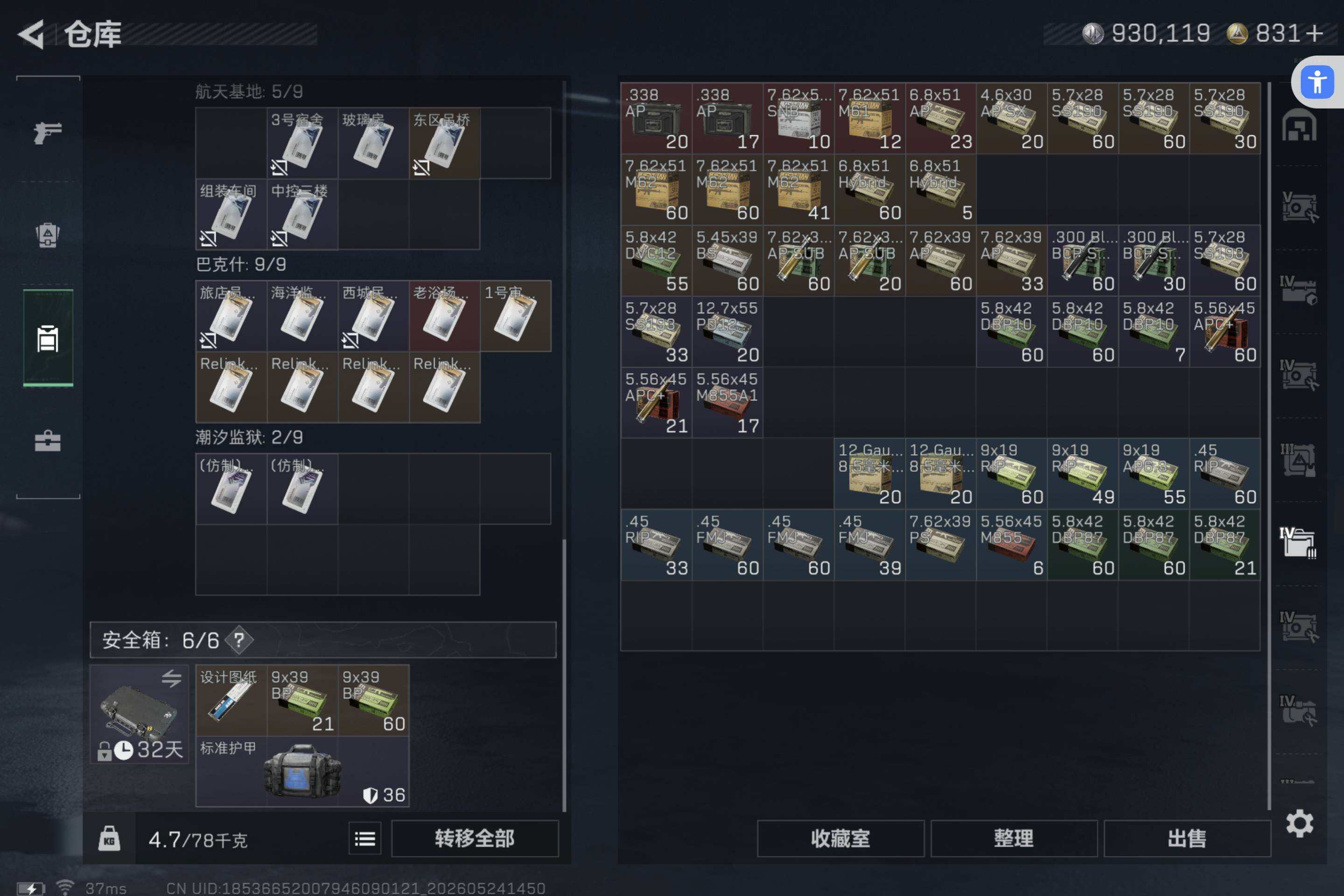Select the 9x19 RIP stack of 49
Screen dimensions: 1344x896
1083,474
